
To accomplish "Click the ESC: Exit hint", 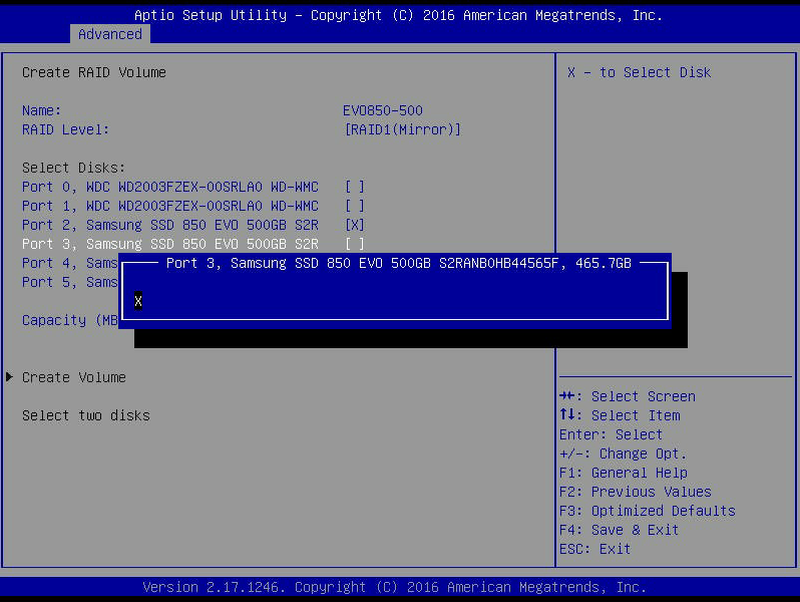I will click(595, 549).
